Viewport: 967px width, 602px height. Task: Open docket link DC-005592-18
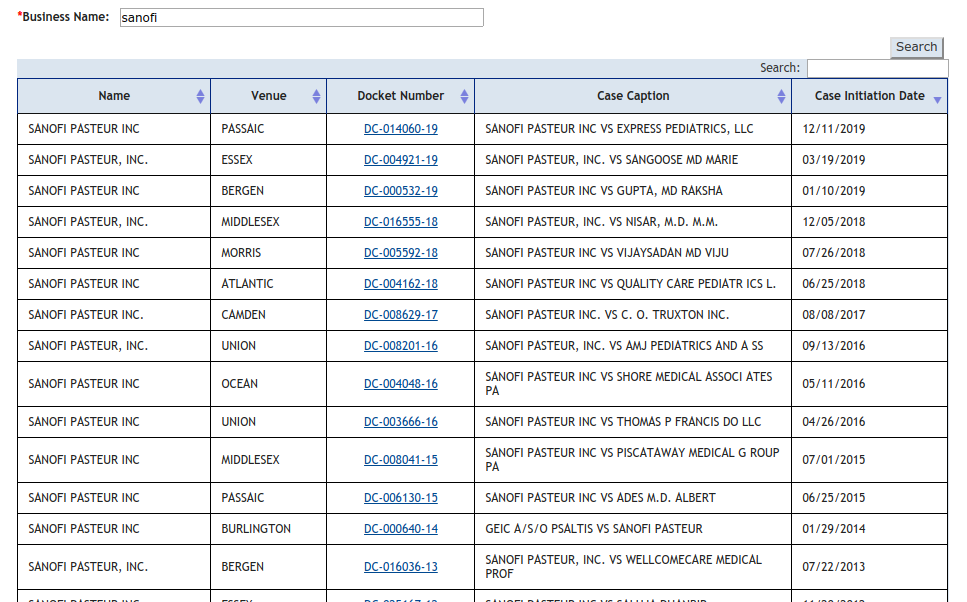(401, 253)
